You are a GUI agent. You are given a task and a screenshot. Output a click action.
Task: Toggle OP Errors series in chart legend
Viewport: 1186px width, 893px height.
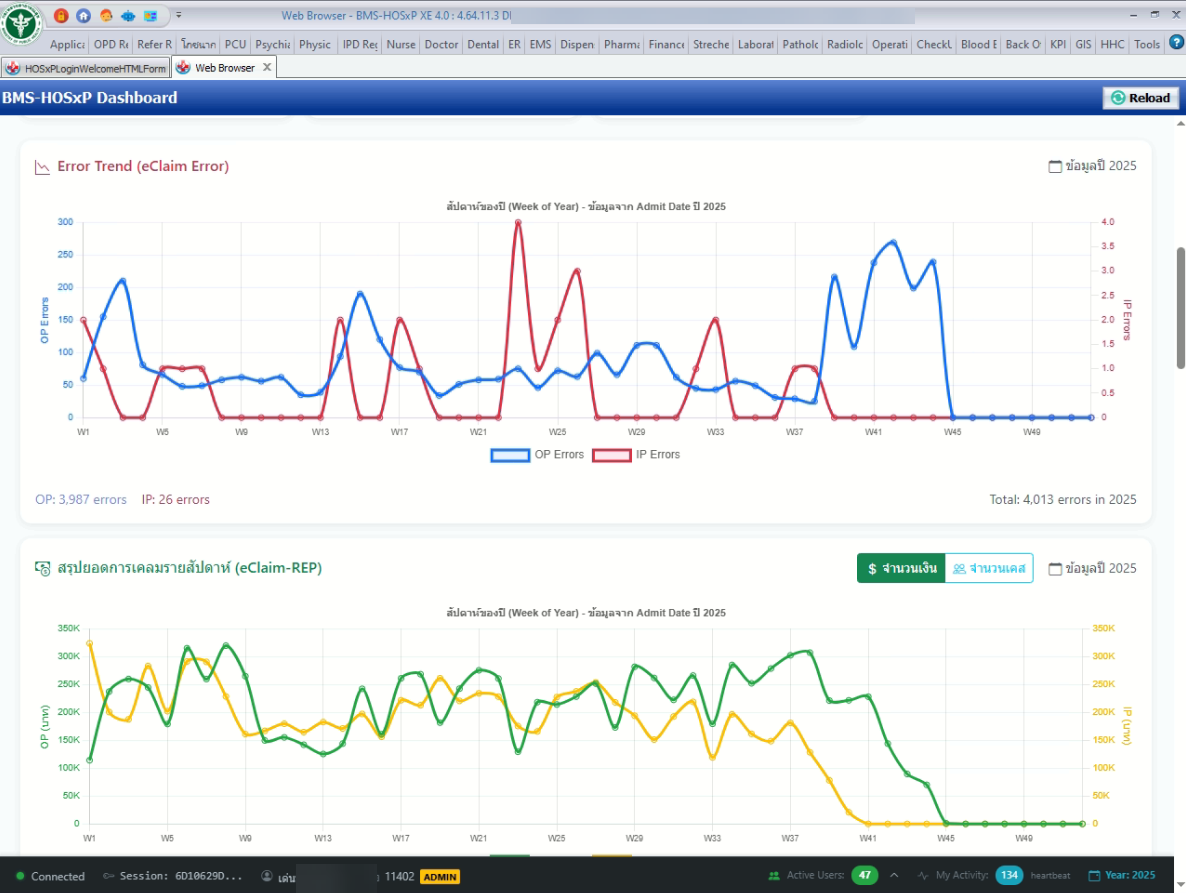(537, 455)
